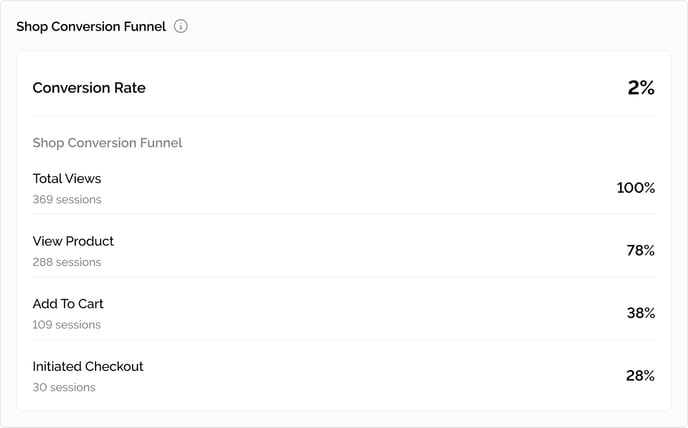Image resolution: width=688 pixels, height=428 pixels.
Task: Select the Shop Conversion Funnel panel title
Action: pyautogui.click(x=91, y=27)
